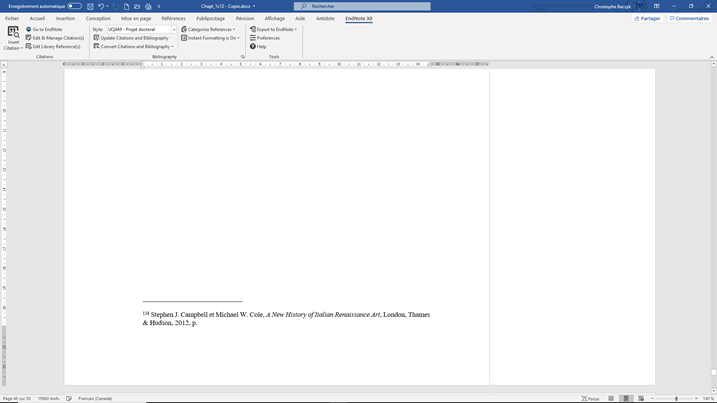Click EndNote Preferences
Viewport: 717px width, 403px height.
pyautogui.click(x=265, y=38)
